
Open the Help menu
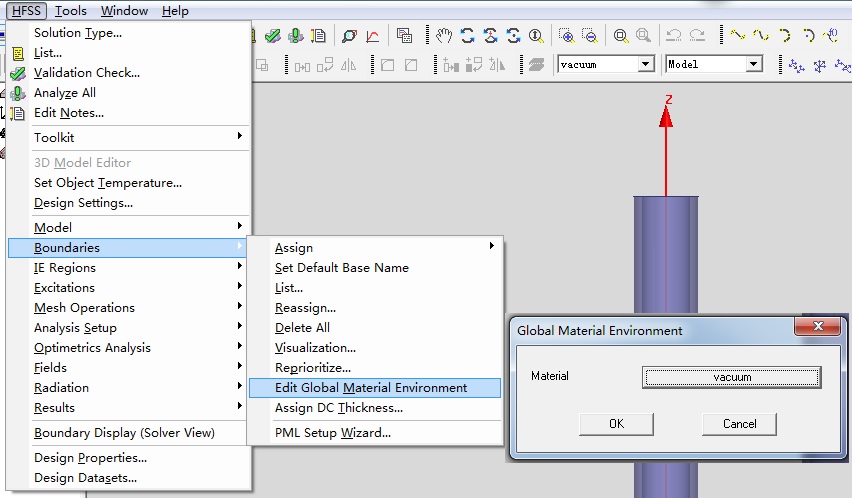pyautogui.click(x=175, y=11)
